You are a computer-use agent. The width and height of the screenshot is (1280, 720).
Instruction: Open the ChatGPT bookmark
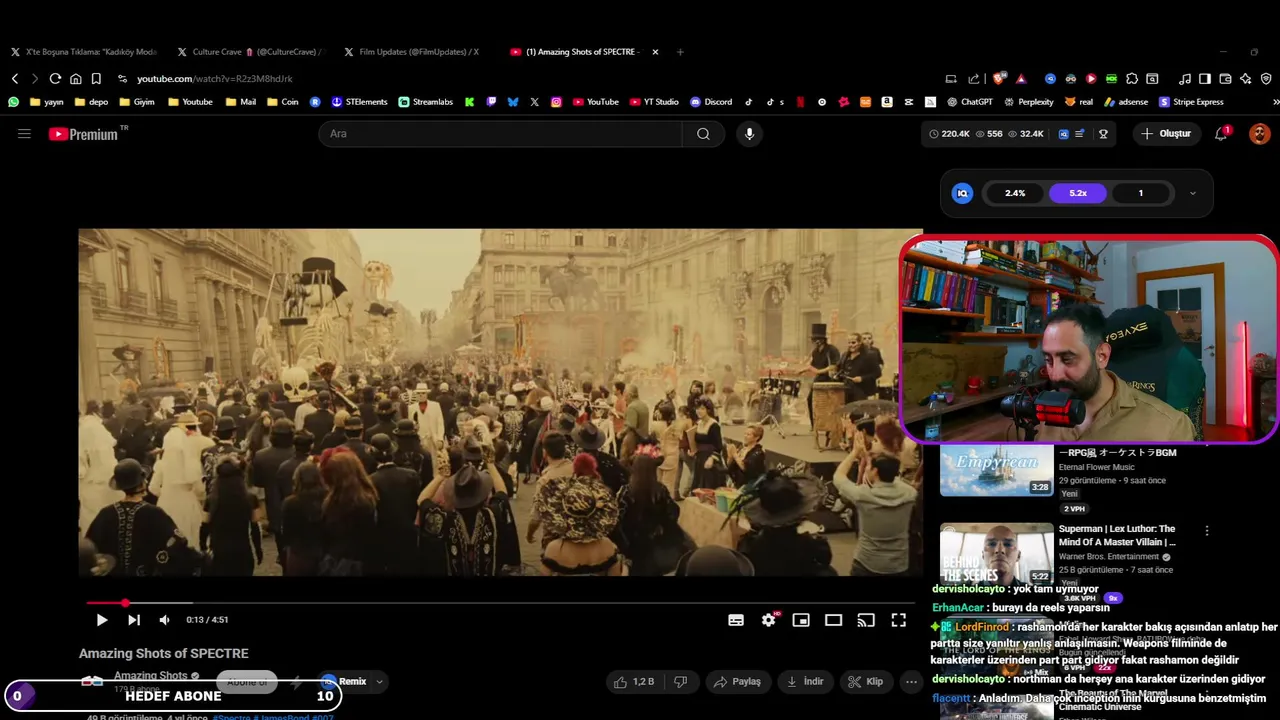click(969, 102)
